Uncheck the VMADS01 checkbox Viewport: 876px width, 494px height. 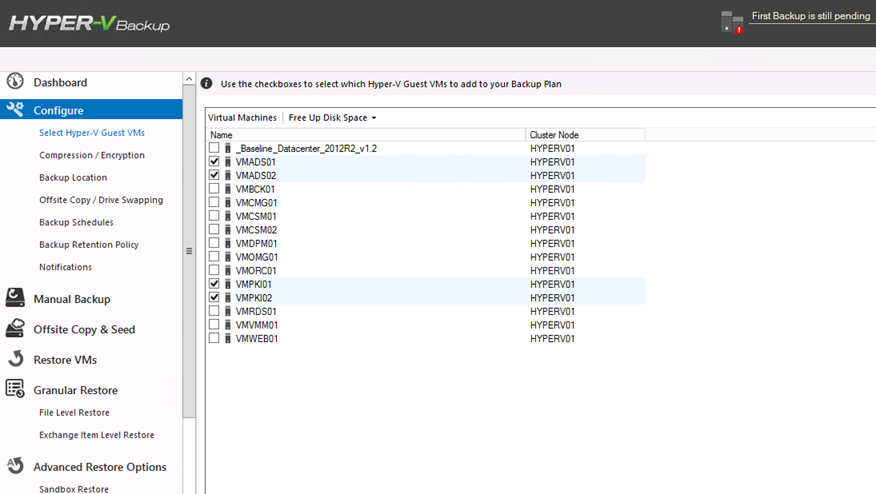point(214,161)
